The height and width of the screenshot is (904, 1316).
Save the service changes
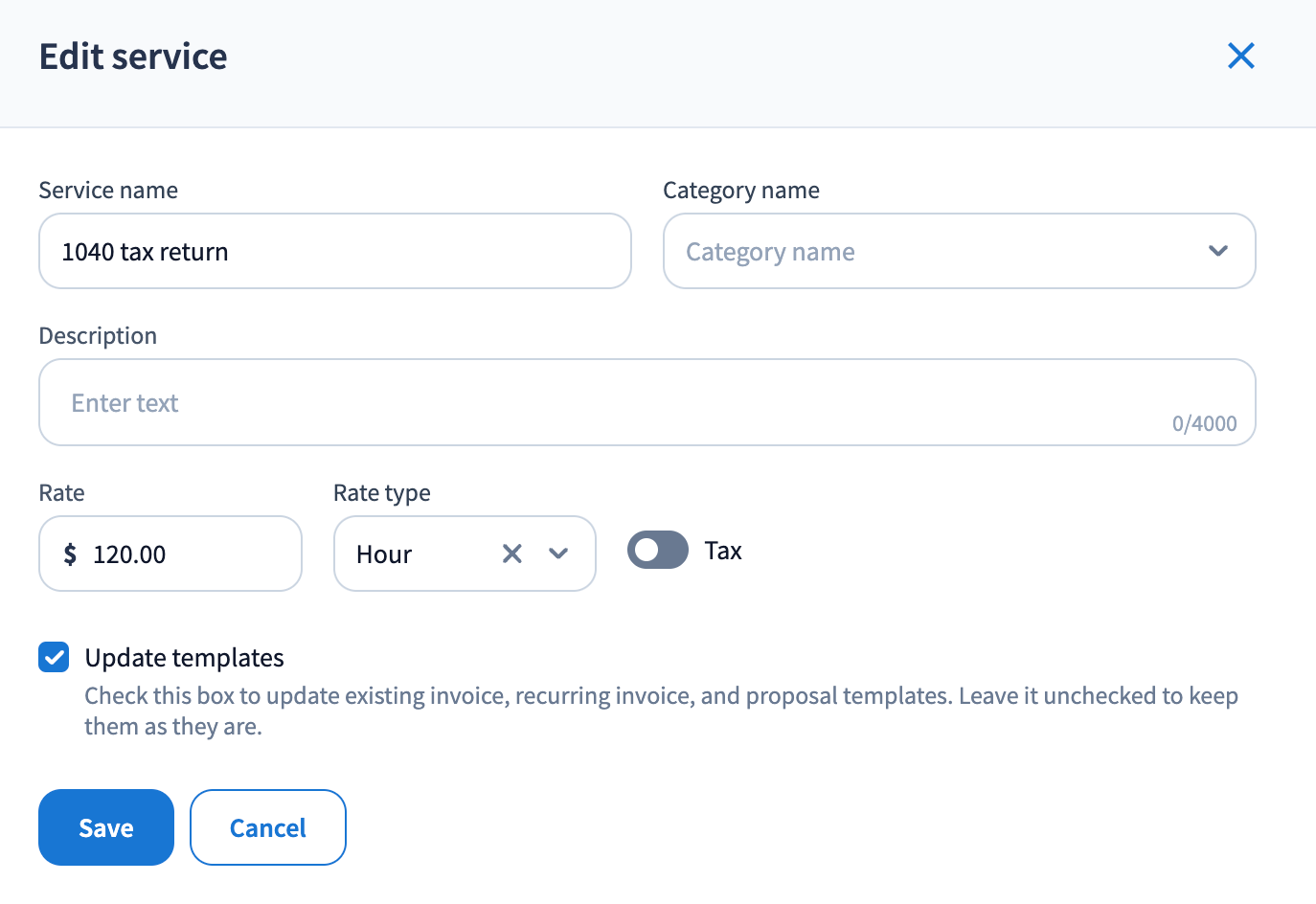pyautogui.click(x=106, y=827)
